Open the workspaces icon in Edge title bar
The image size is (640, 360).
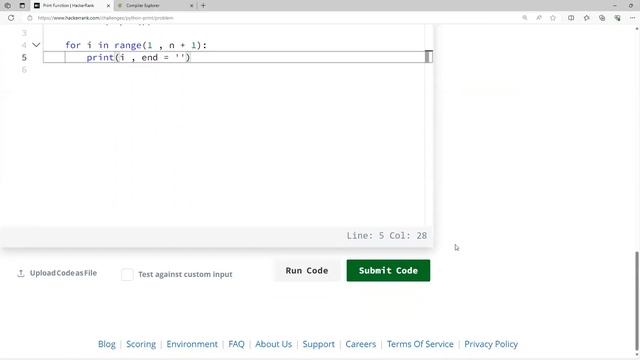[7, 6]
